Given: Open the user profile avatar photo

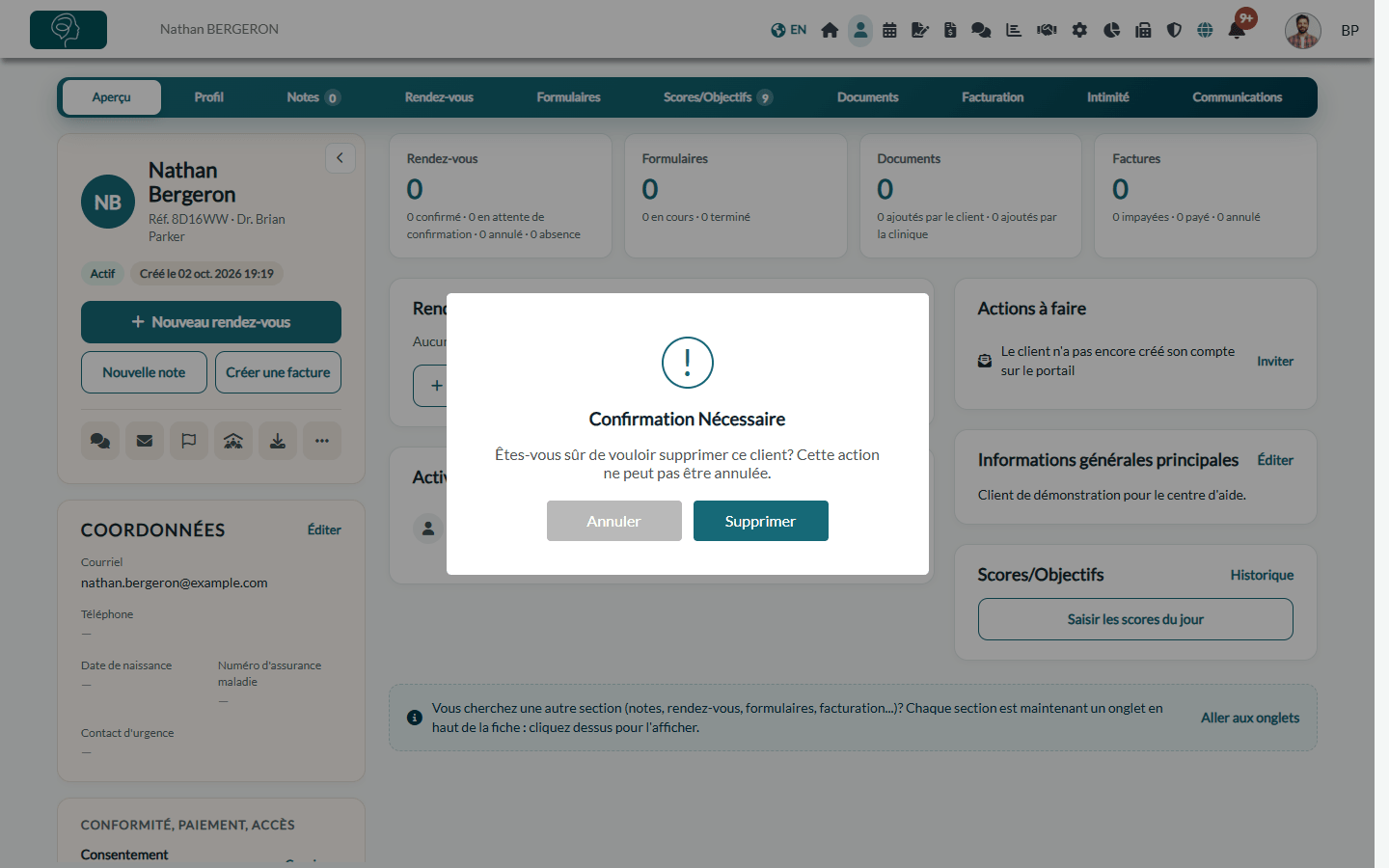Looking at the screenshot, I should [1302, 31].
